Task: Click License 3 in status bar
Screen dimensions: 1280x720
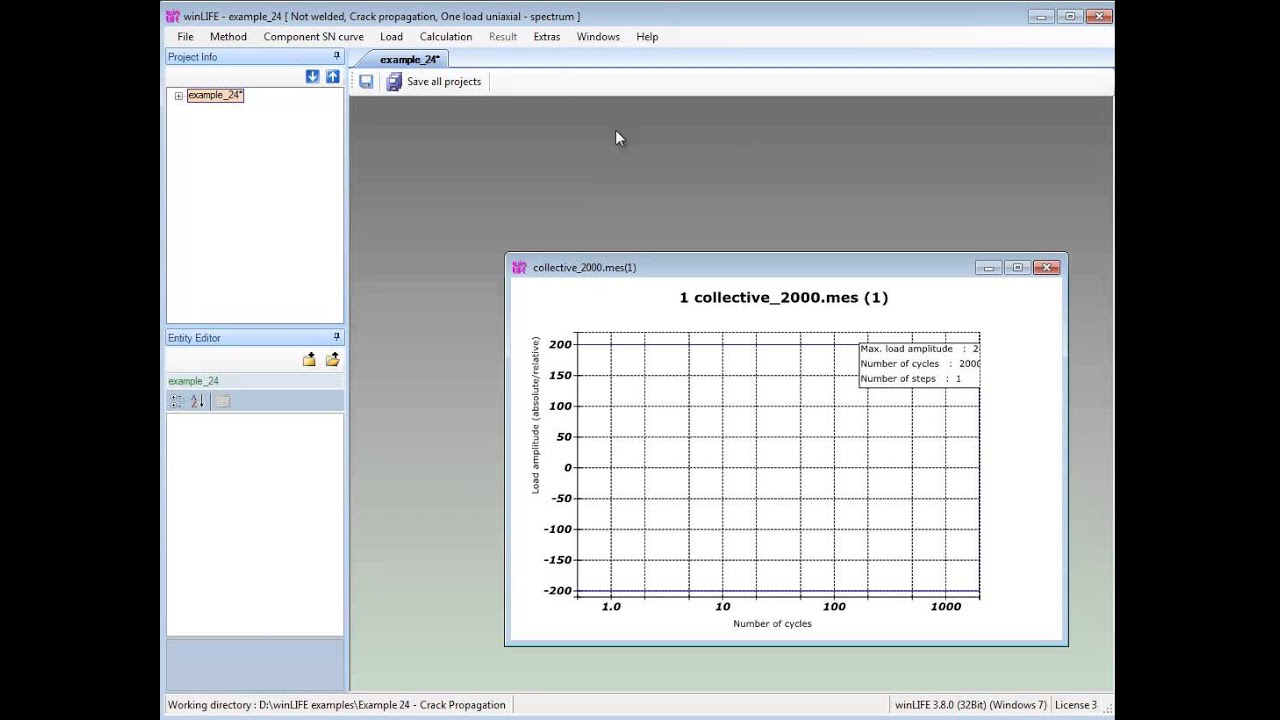Action: pyautogui.click(x=1076, y=705)
